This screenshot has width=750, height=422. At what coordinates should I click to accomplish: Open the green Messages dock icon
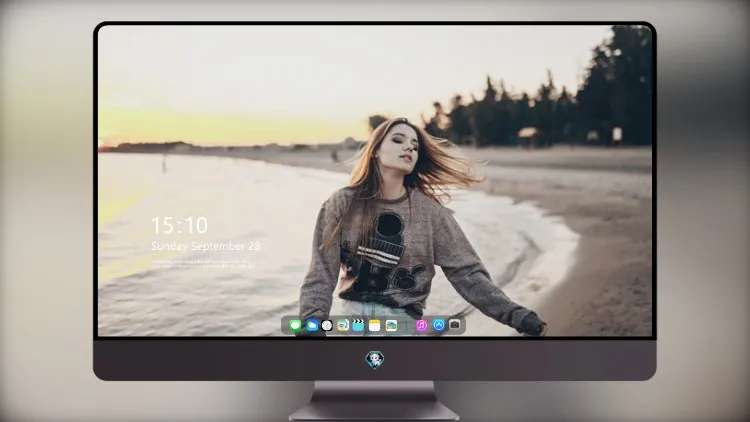(x=295, y=326)
